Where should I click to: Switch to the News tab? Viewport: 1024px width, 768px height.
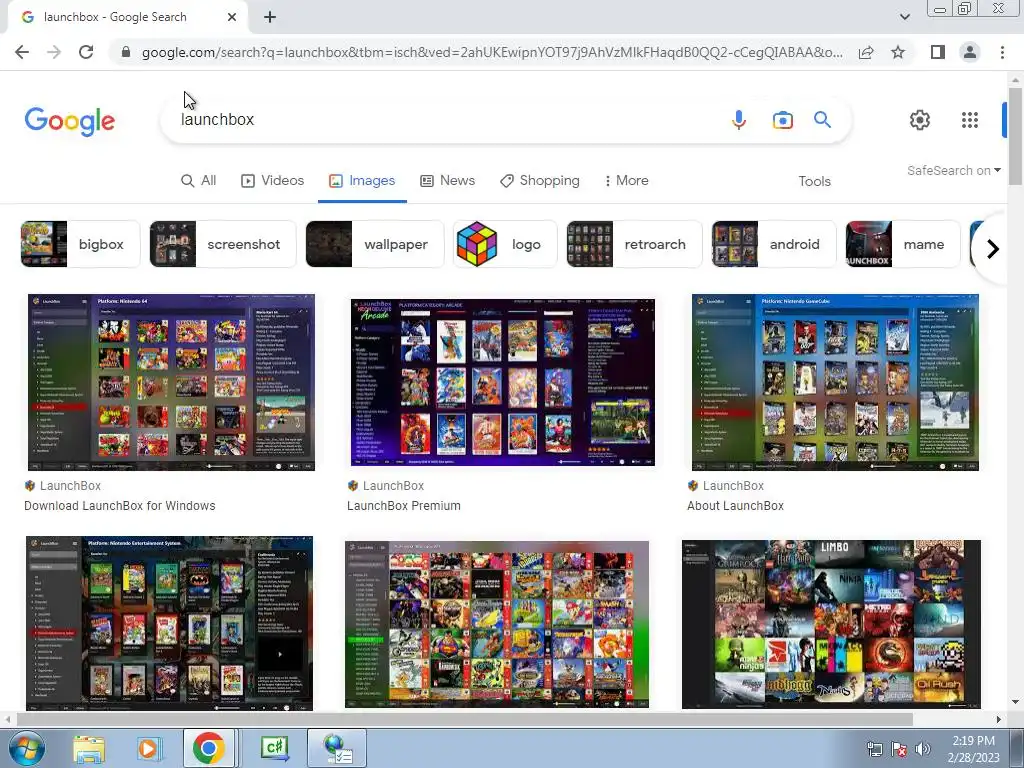pos(447,181)
